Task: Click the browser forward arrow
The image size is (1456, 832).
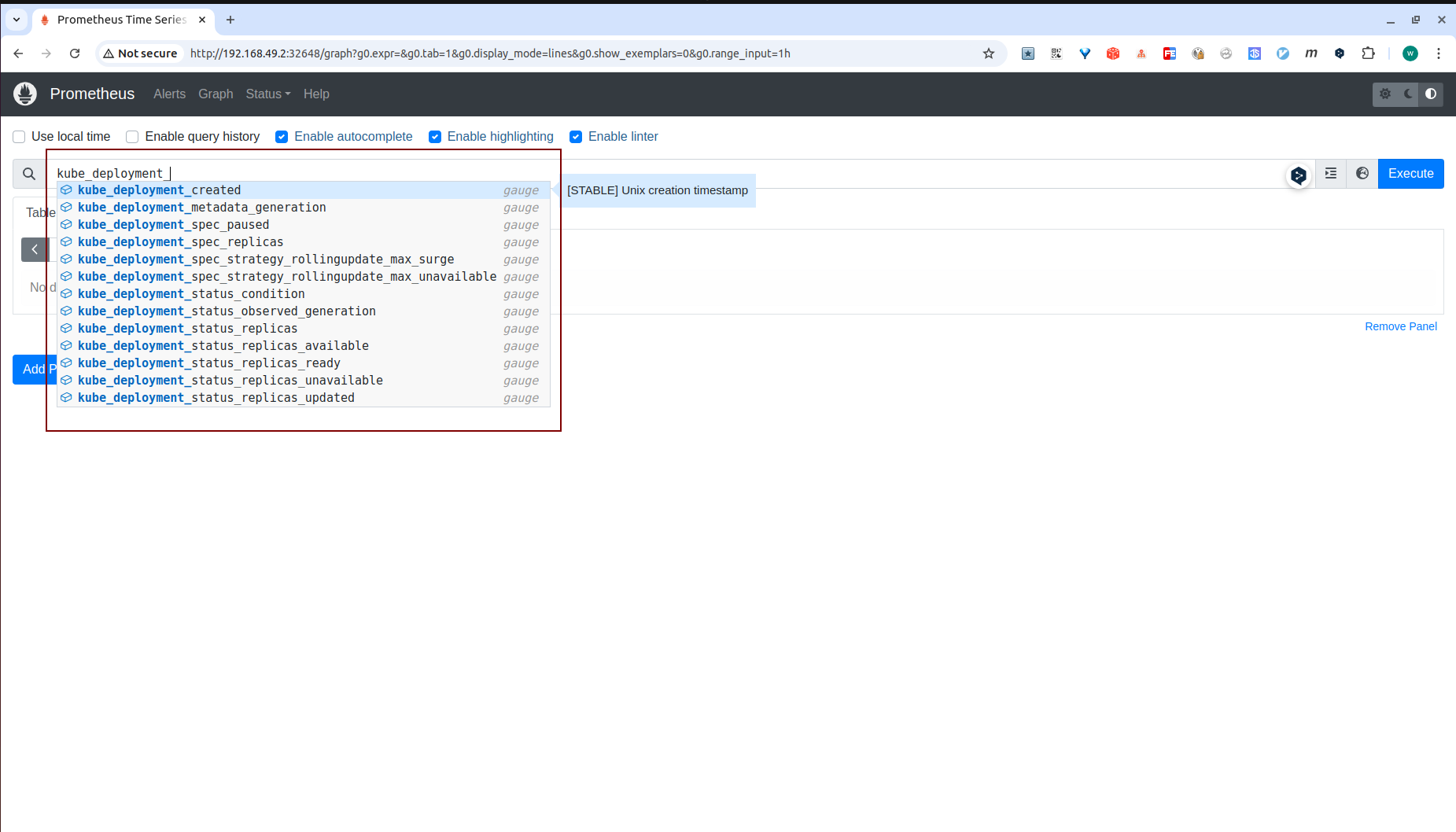Action: point(46,53)
